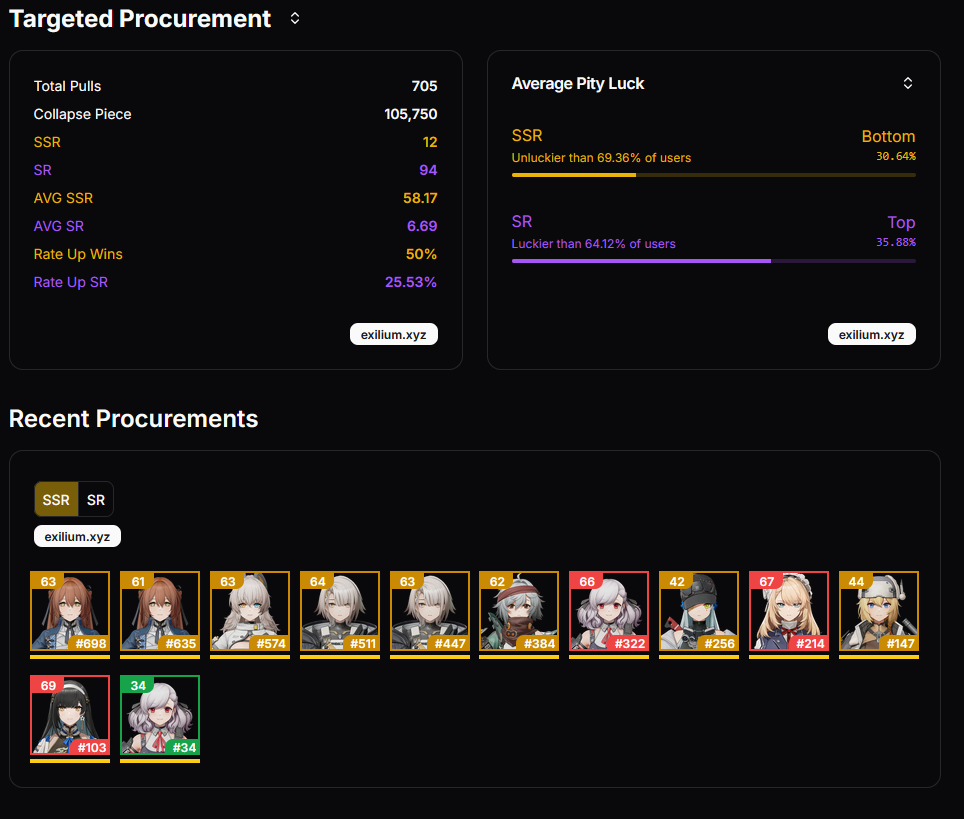This screenshot has height=819, width=964.
Task: Click the AVG SR value 6.69
Action: pos(422,226)
